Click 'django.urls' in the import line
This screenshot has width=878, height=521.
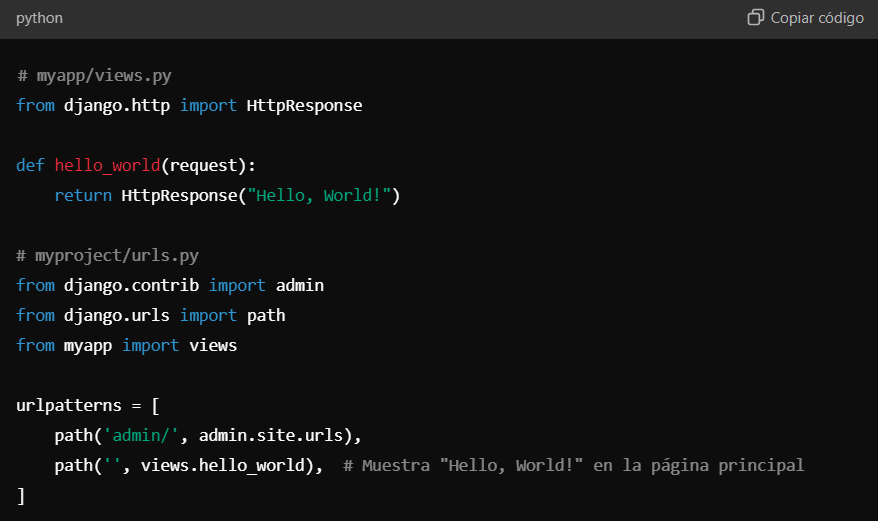(116, 315)
